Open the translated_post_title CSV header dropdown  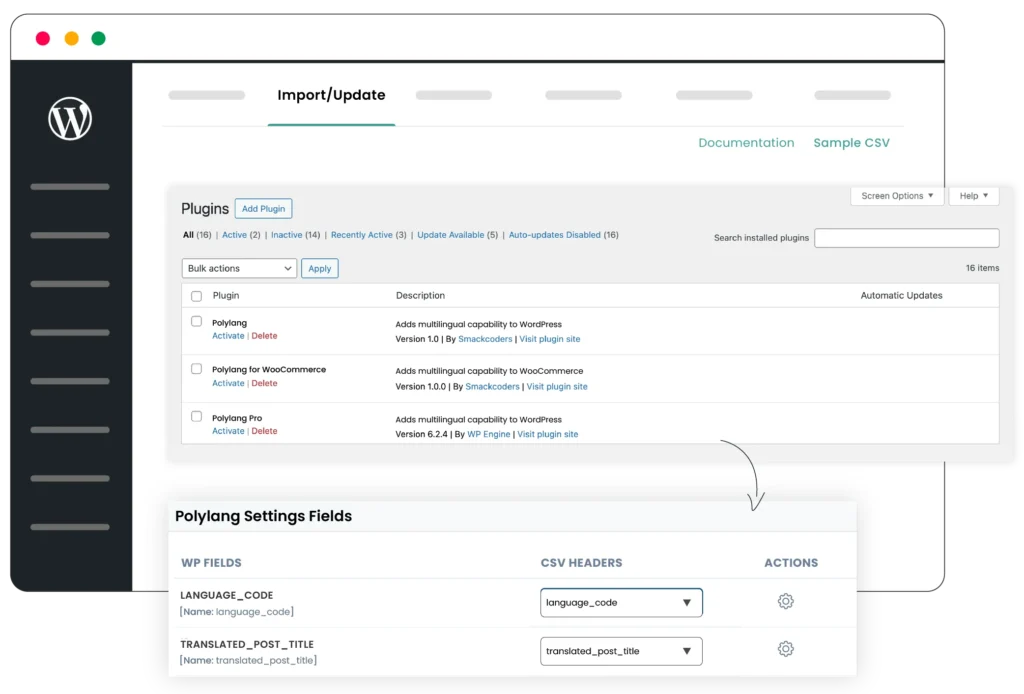(x=620, y=650)
